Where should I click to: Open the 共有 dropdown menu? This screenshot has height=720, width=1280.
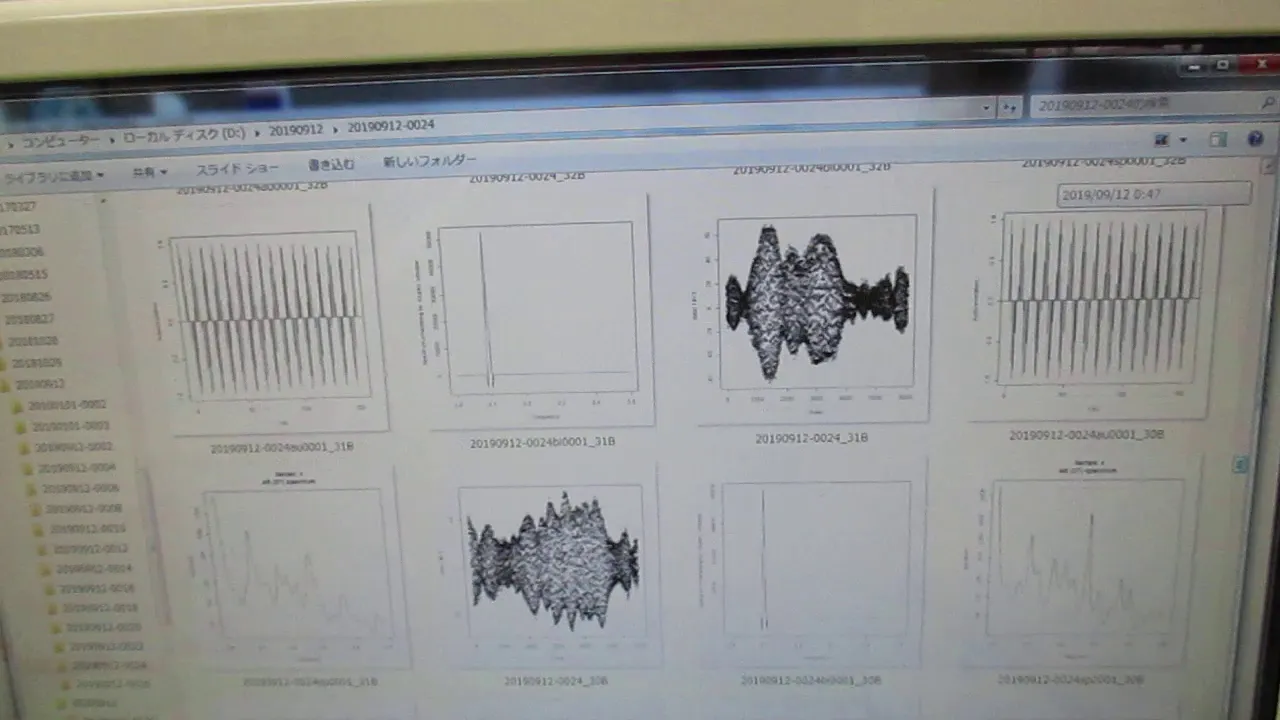(150, 172)
